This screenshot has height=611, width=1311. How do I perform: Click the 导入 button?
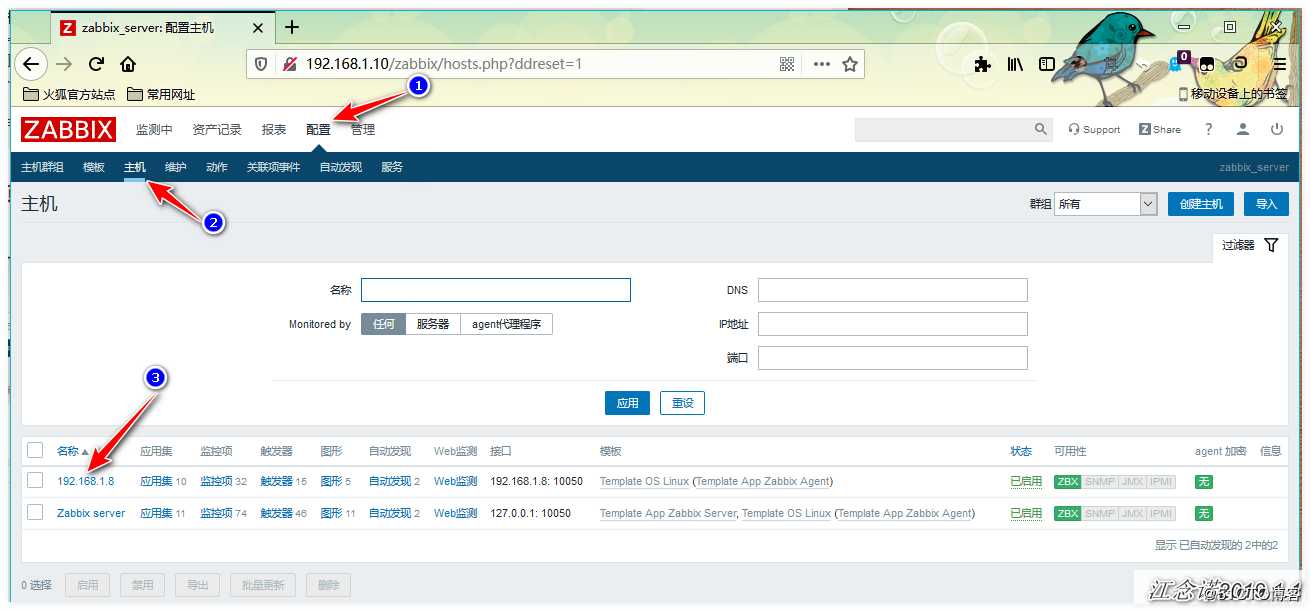[1266, 204]
